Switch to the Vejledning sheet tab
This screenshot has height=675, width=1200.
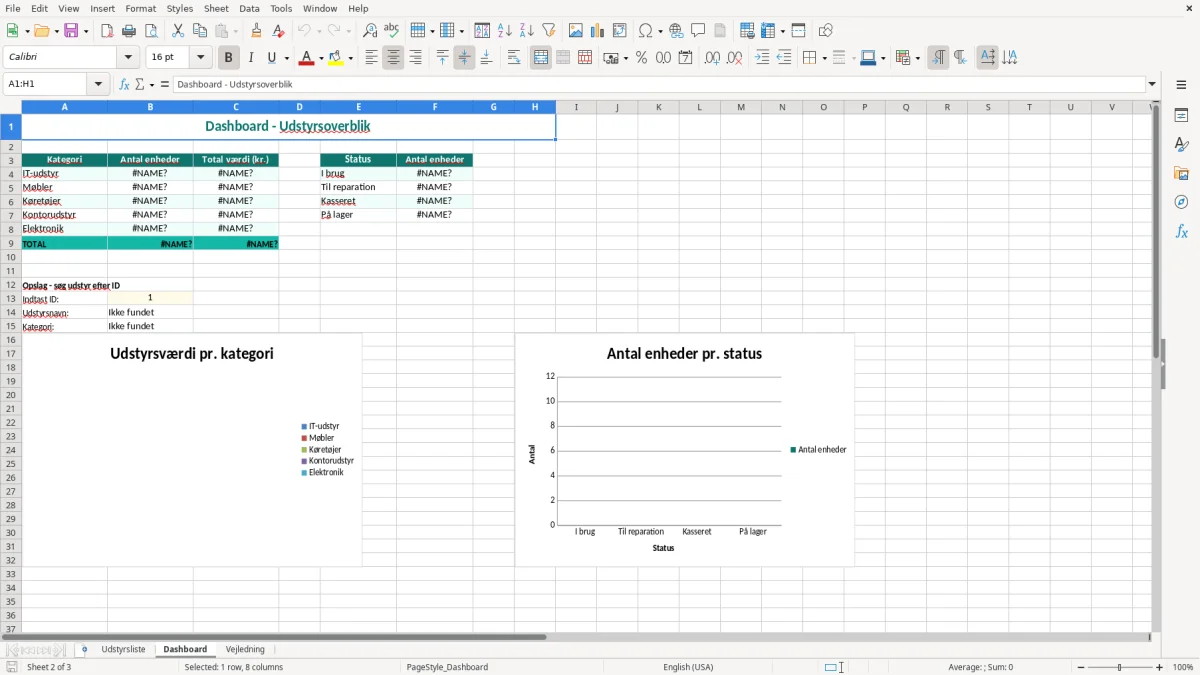click(245, 650)
